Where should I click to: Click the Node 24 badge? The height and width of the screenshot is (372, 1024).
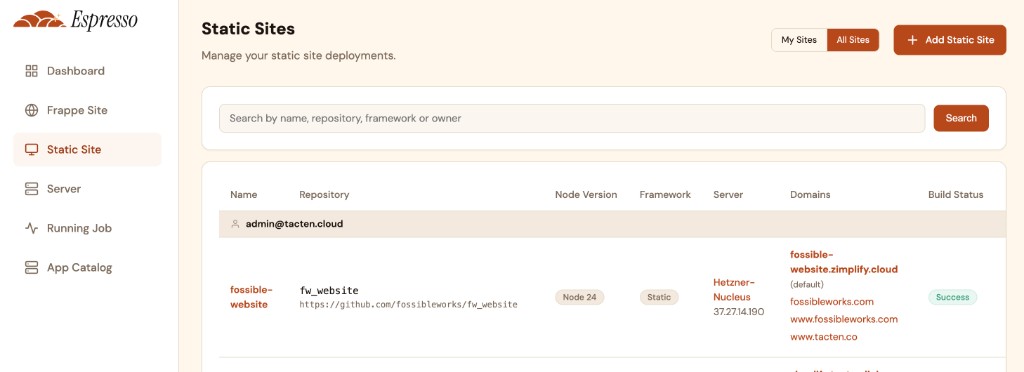point(580,297)
